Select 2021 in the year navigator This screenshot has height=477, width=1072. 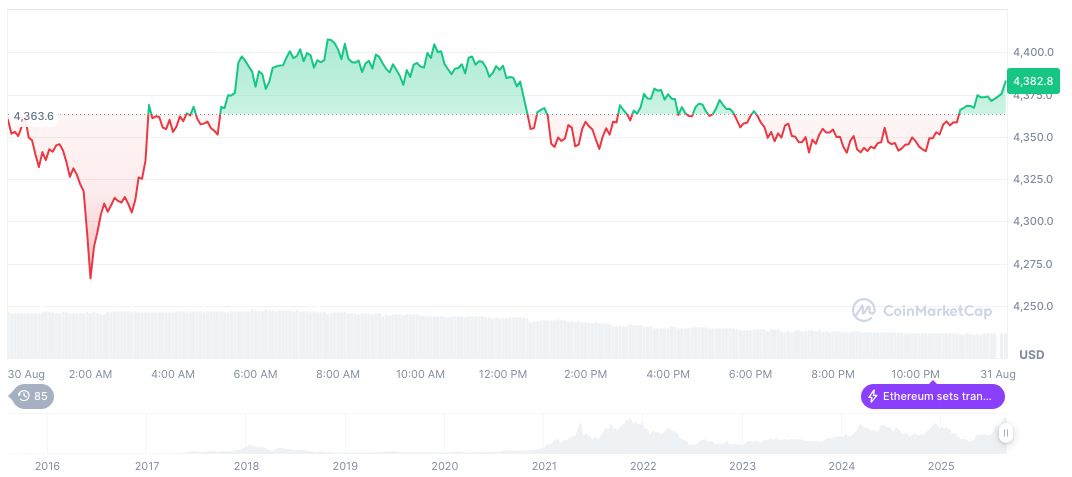click(544, 466)
